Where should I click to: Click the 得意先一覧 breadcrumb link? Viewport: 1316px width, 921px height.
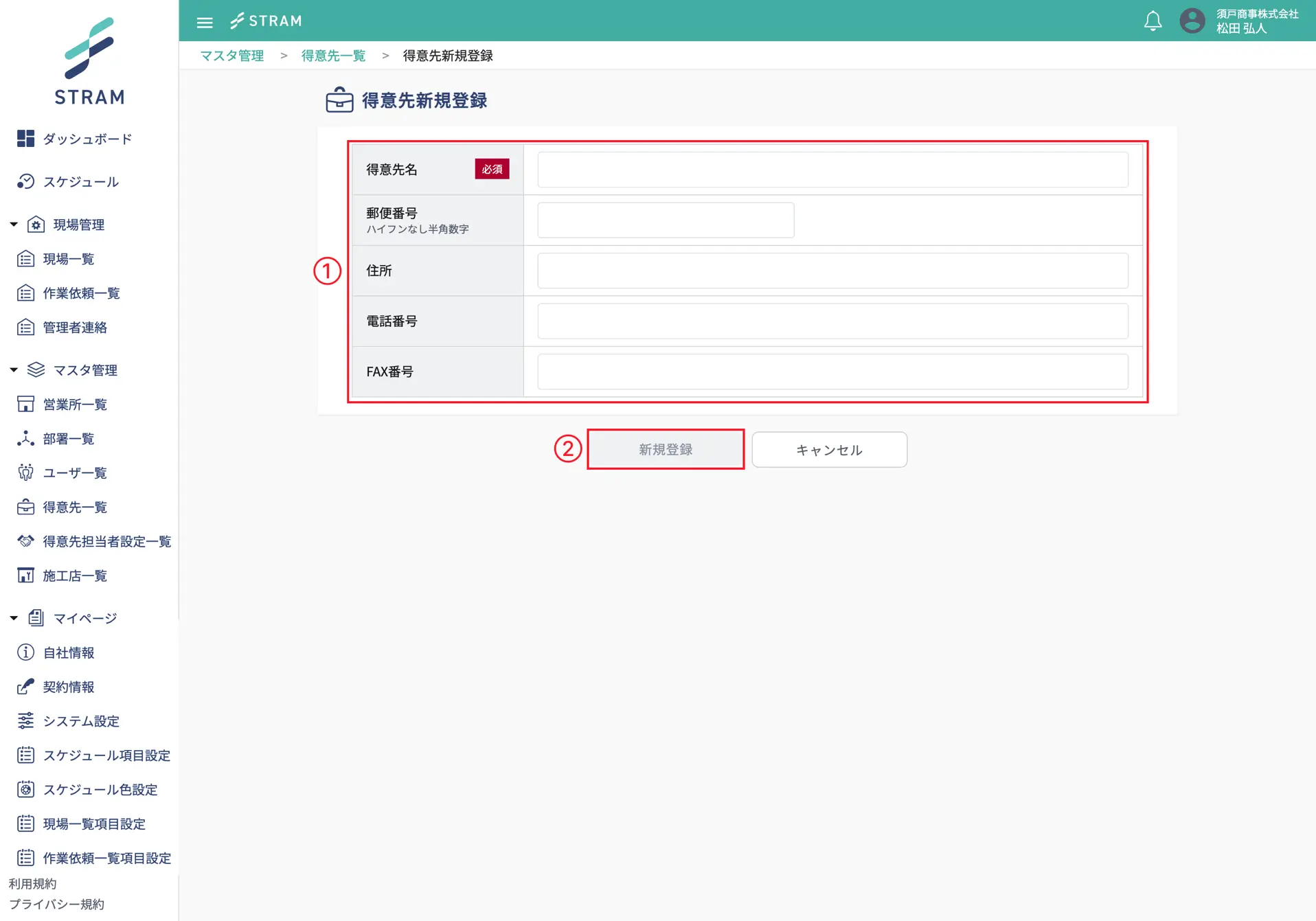[x=333, y=56]
